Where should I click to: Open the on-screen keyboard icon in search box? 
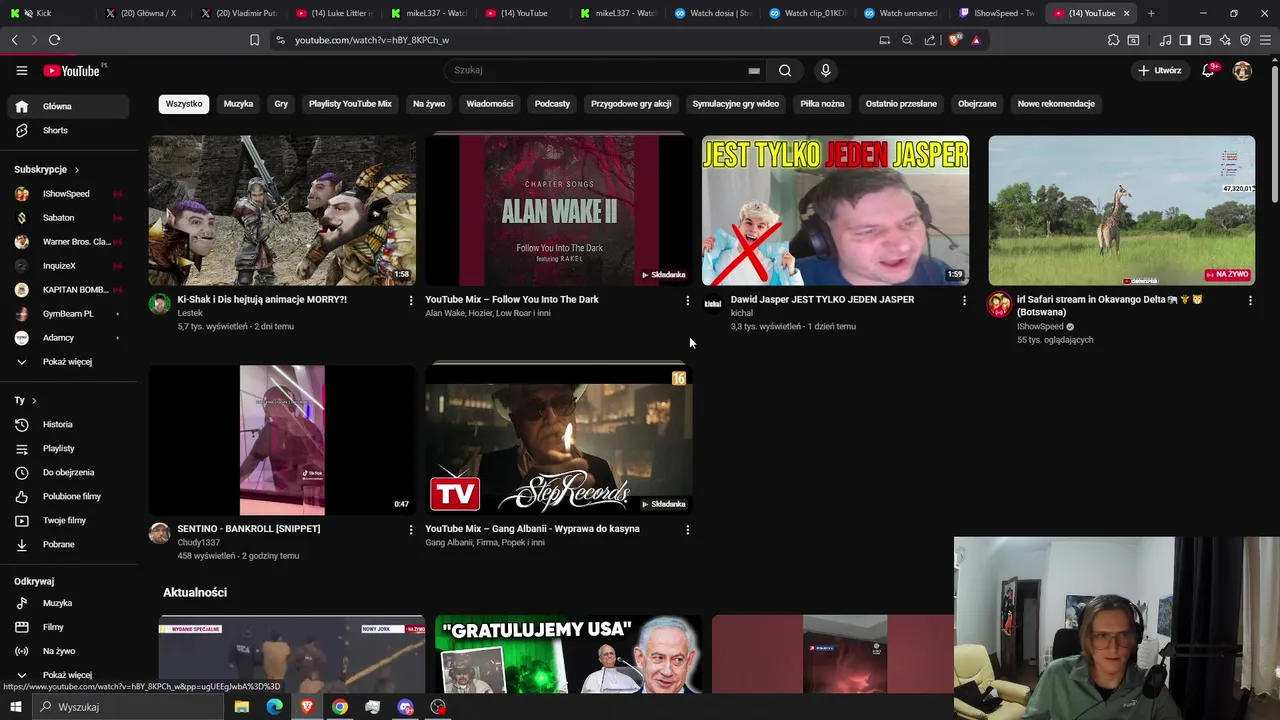[754, 70]
